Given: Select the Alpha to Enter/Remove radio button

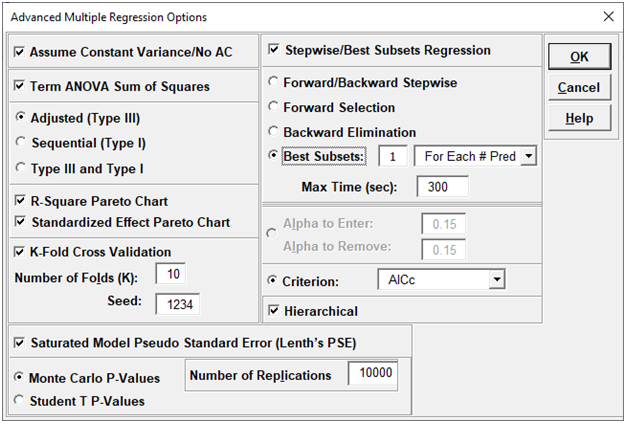Looking at the screenshot, I should tap(272, 233).
